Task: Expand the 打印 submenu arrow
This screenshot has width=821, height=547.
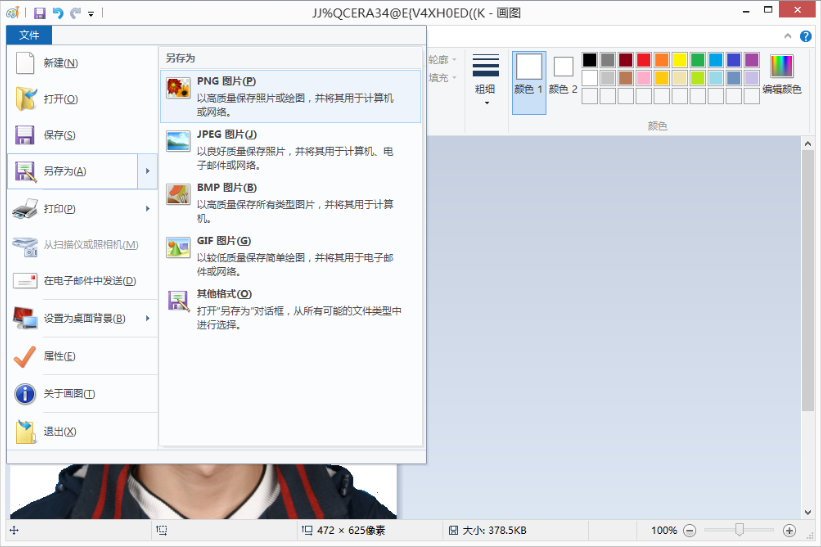Action: (x=148, y=209)
